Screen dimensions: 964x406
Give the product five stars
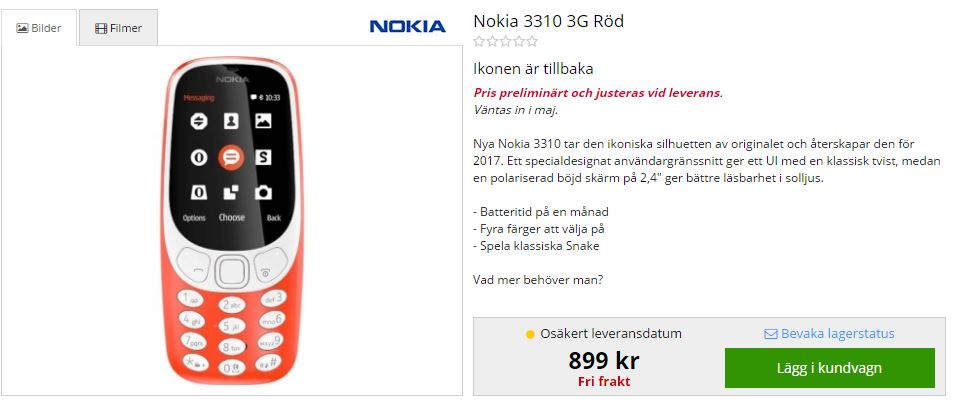(x=532, y=42)
